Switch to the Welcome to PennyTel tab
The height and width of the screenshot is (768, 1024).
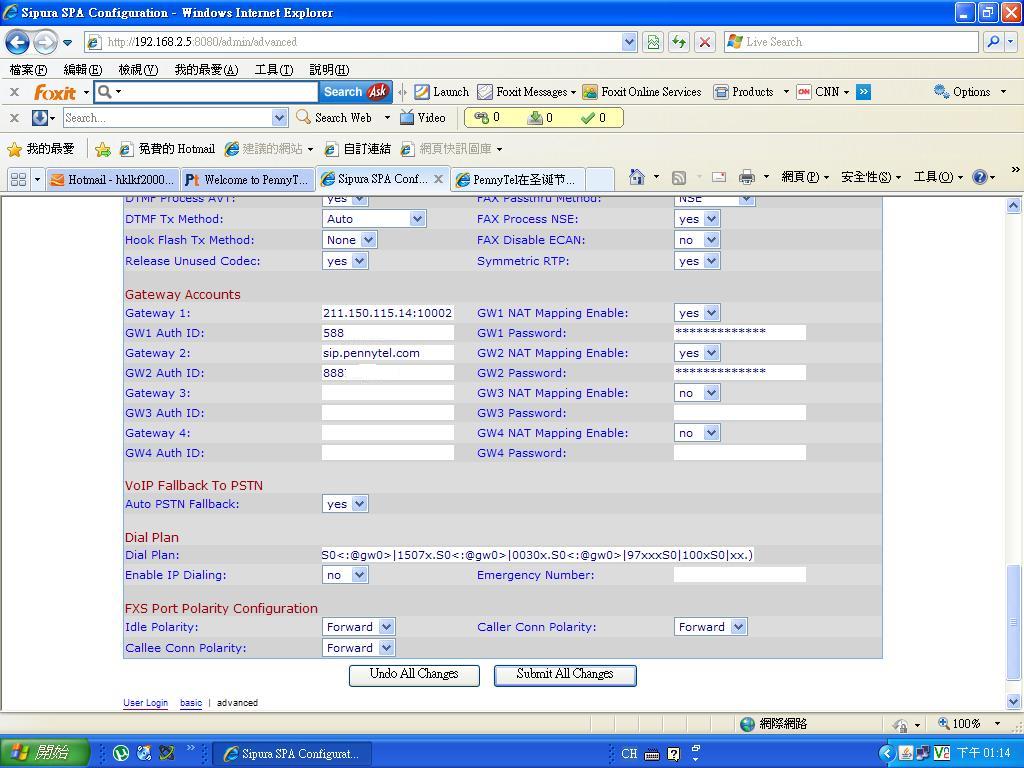(x=246, y=180)
